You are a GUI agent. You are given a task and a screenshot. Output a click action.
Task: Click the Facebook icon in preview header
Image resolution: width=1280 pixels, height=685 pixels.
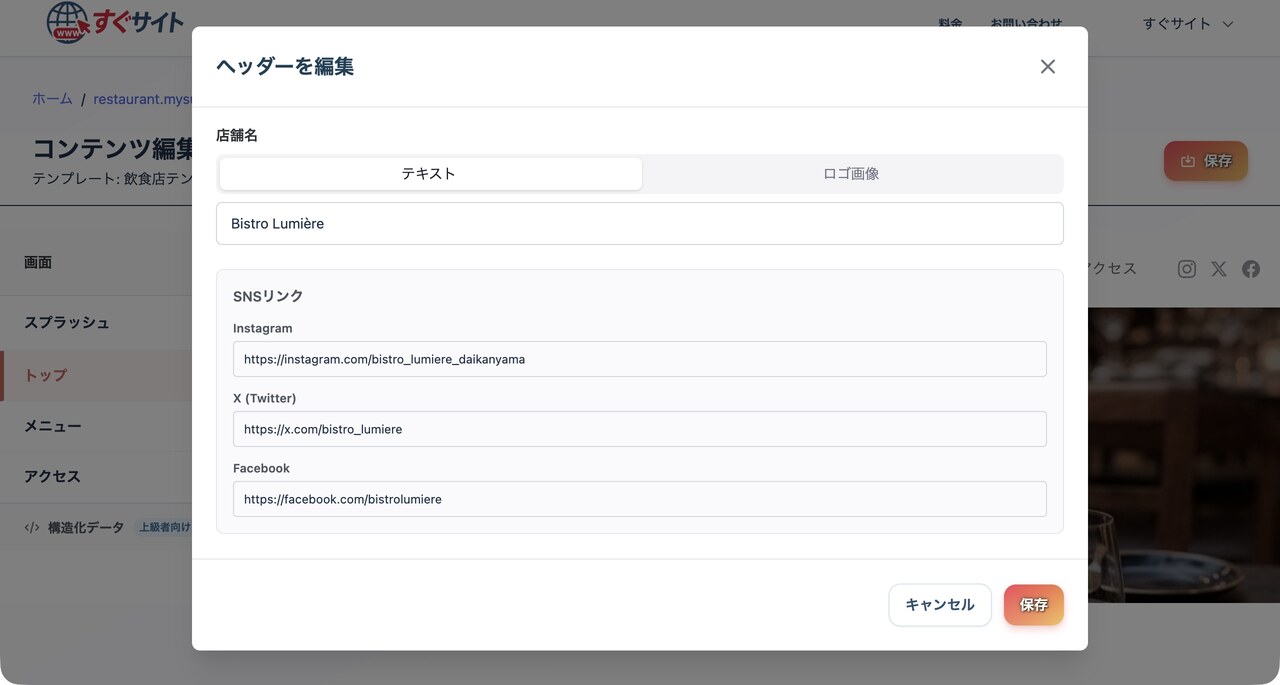point(1250,269)
